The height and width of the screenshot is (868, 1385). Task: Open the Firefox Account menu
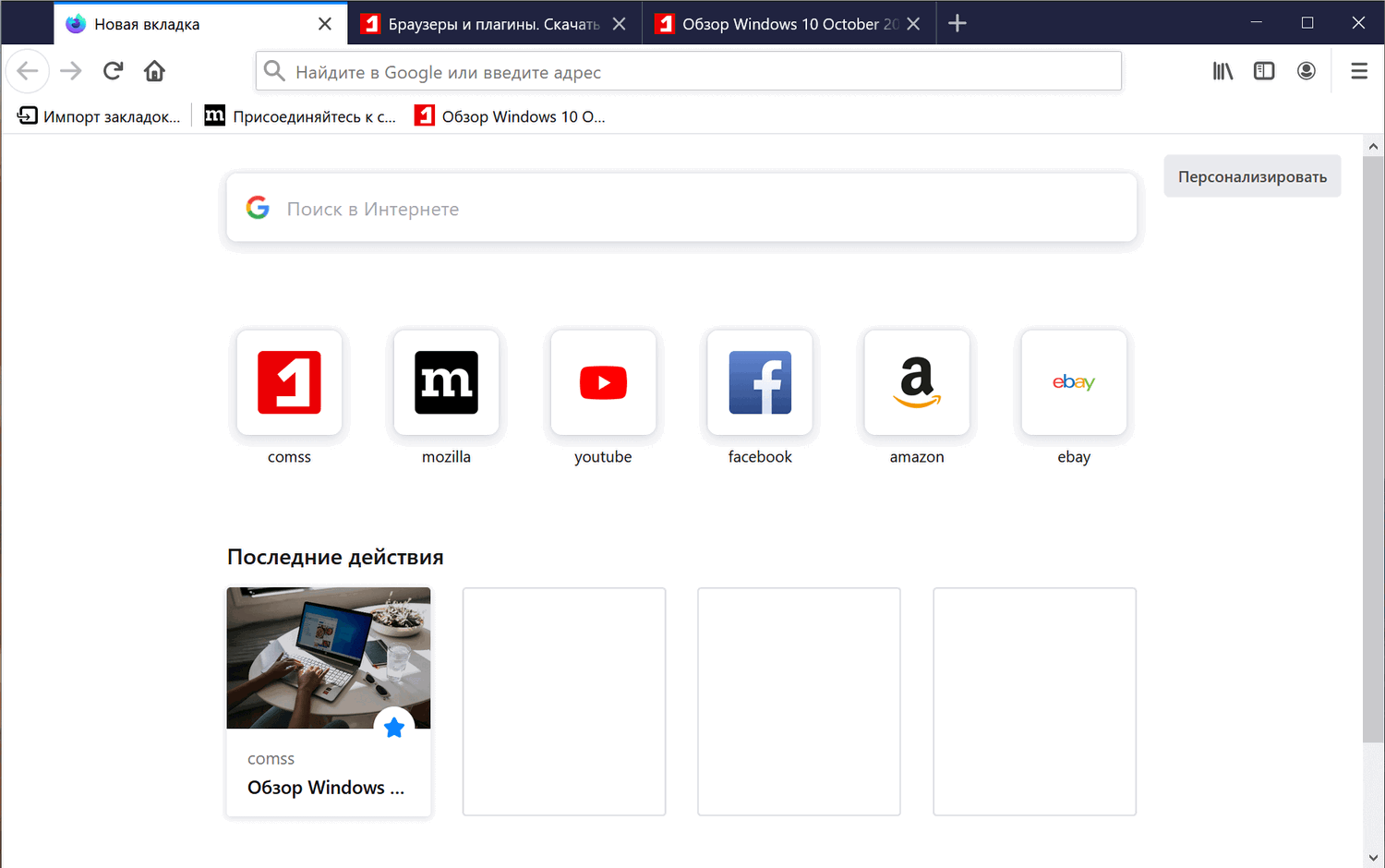[1306, 71]
